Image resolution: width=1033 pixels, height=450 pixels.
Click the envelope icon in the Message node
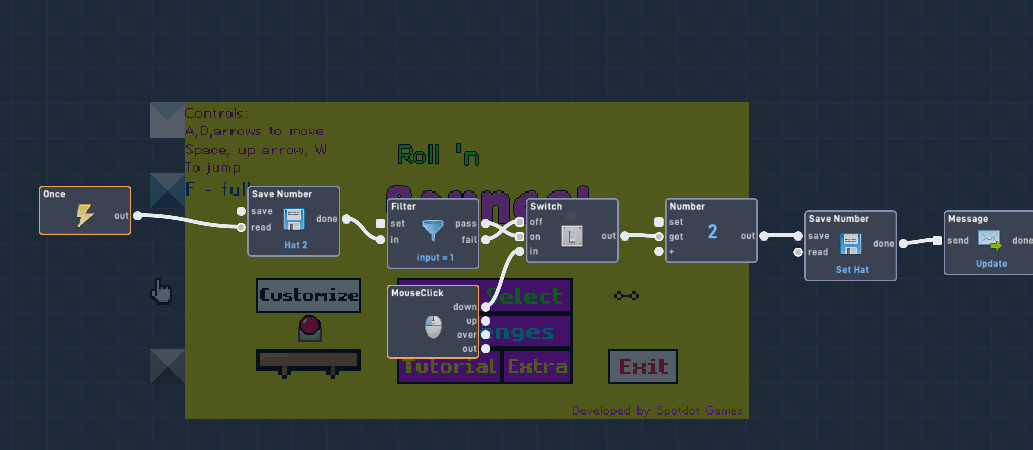[990, 240]
